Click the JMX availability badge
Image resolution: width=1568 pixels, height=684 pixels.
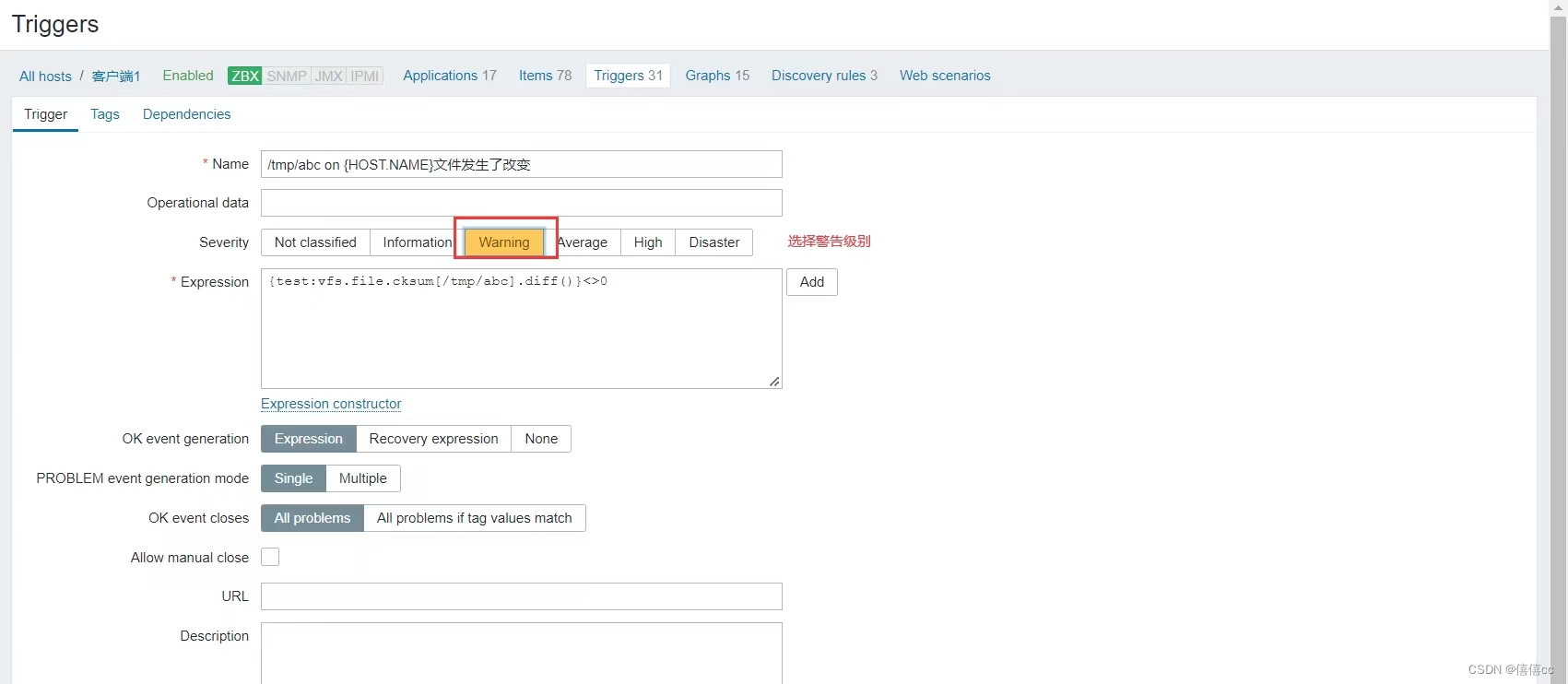[329, 76]
